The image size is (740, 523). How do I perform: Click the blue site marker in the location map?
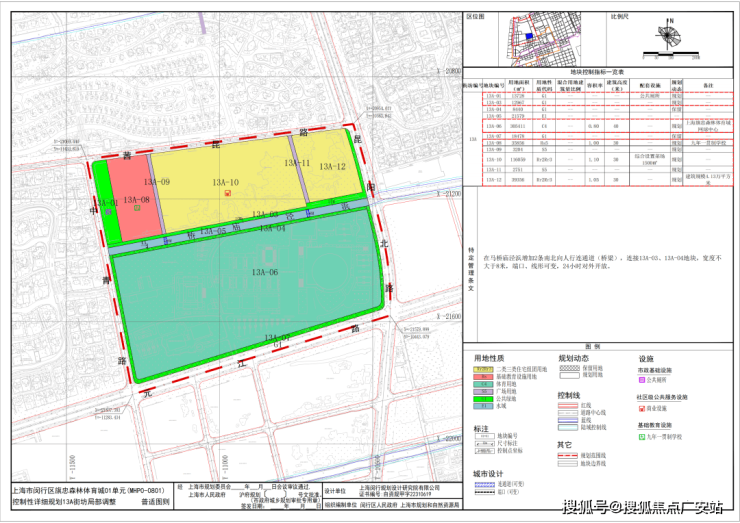(x=530, y=36)
